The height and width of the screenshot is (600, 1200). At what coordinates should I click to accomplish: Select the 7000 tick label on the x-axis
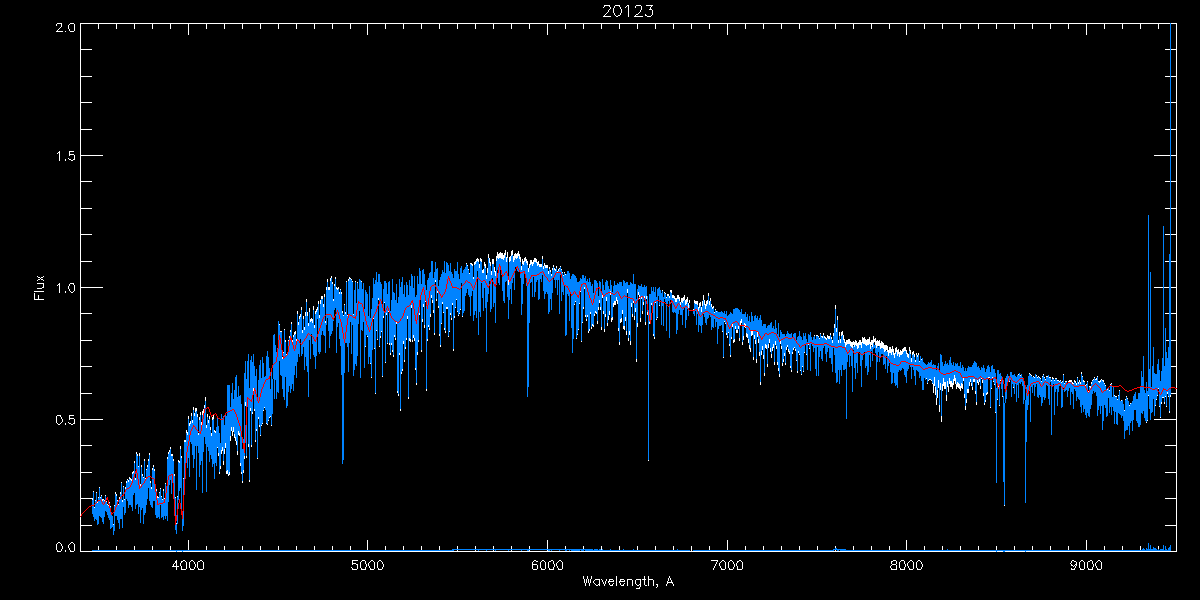tap(727, 565)
